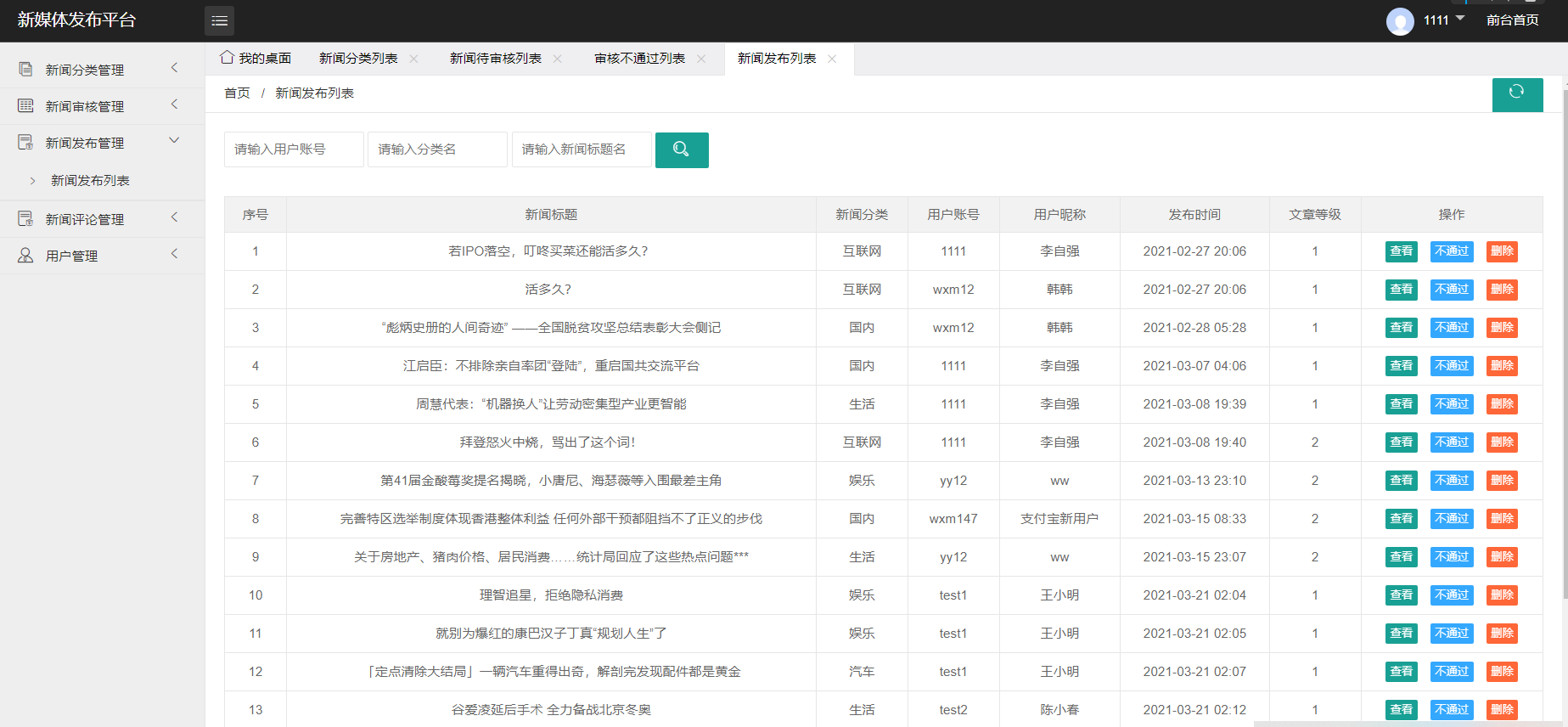Click the refresh icon button
This screenshot has width=1568, height=727.
pyautogui.click(x=1517, y=94)
